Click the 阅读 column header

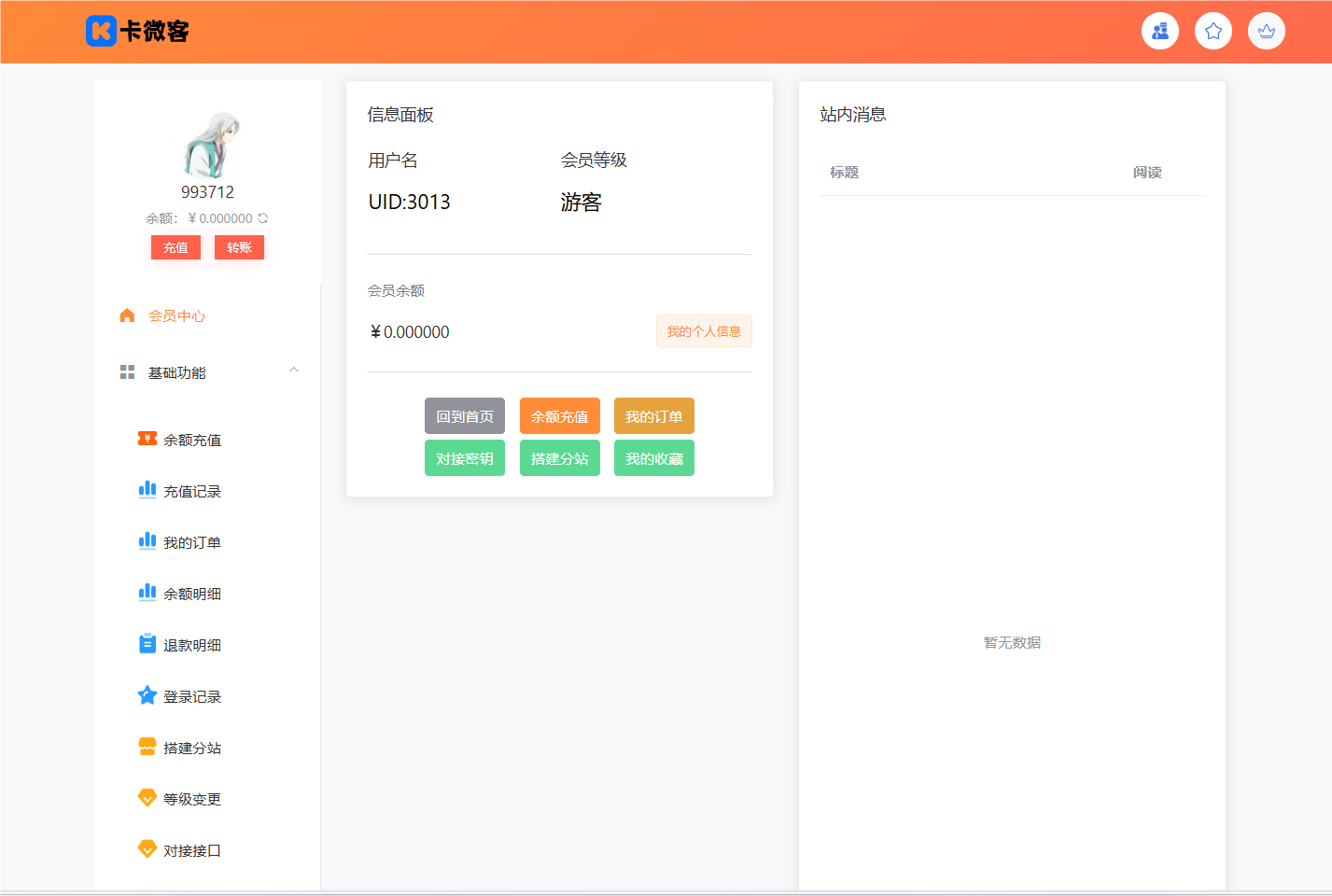tap(1147, 173)
